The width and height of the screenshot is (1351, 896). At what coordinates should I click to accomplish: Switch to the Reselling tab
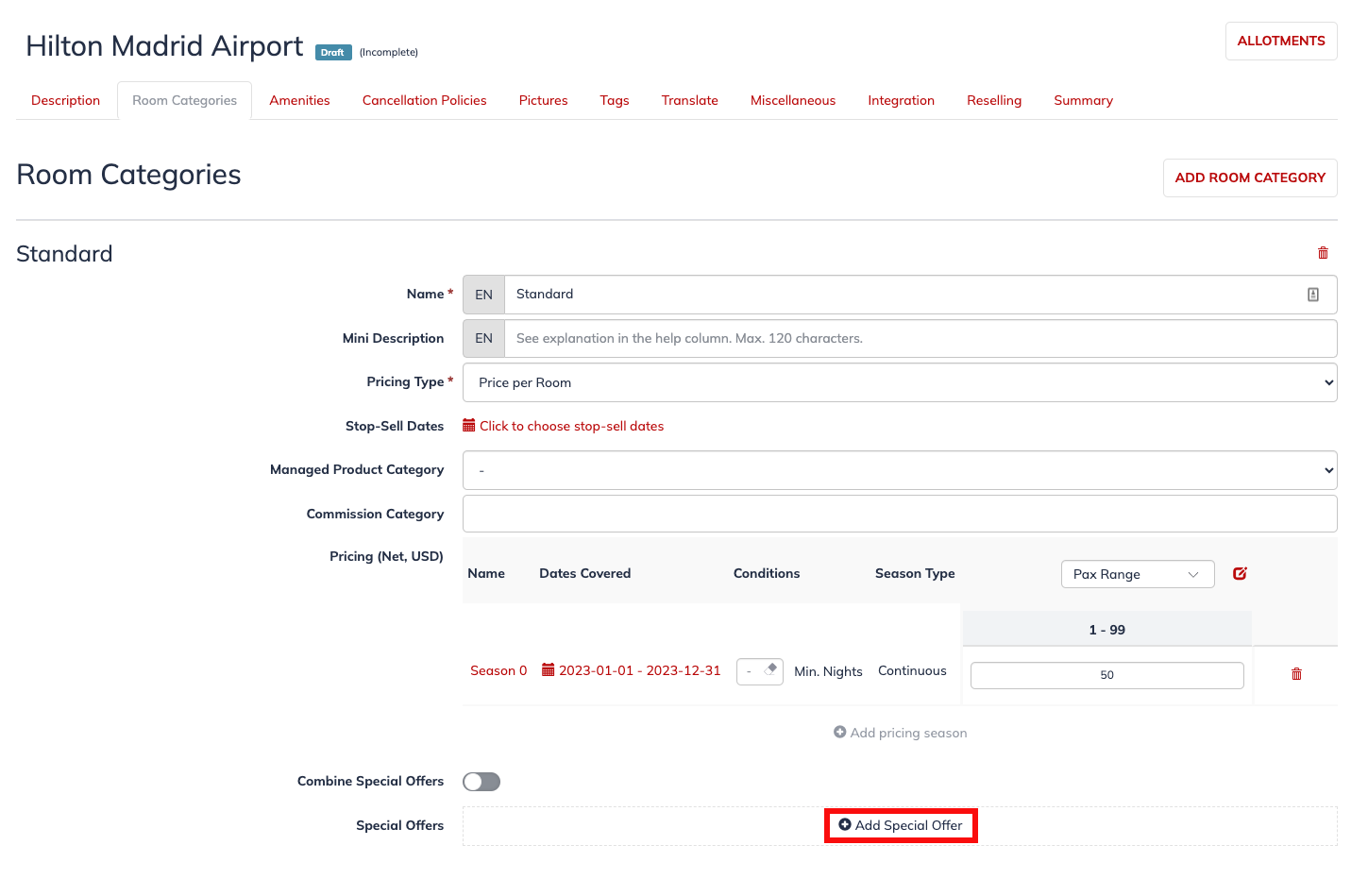click(994, 100)
